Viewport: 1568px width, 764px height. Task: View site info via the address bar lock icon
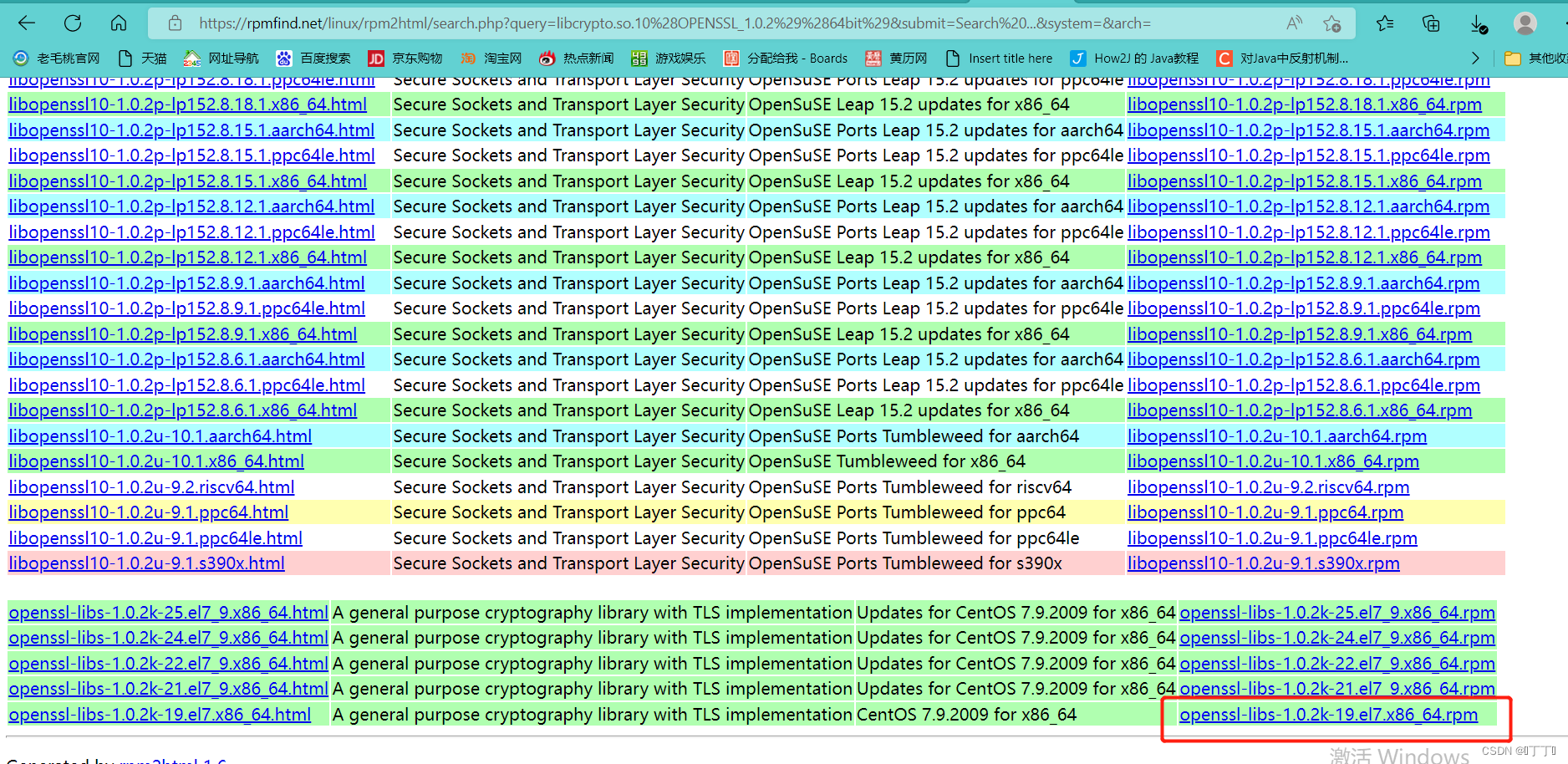175,23
